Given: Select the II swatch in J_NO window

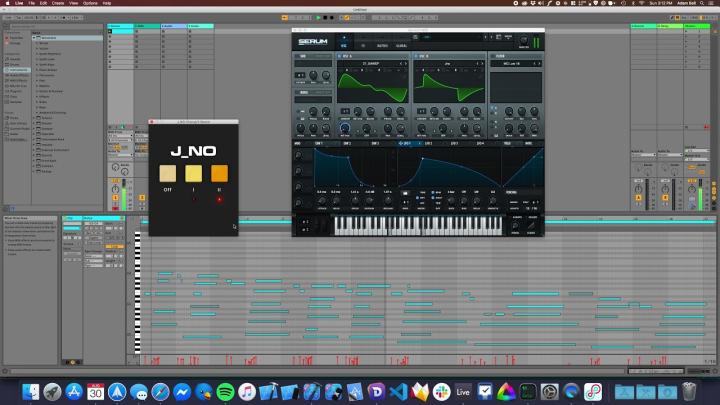Looking at the screenshot, I should [x=219, y=174].
